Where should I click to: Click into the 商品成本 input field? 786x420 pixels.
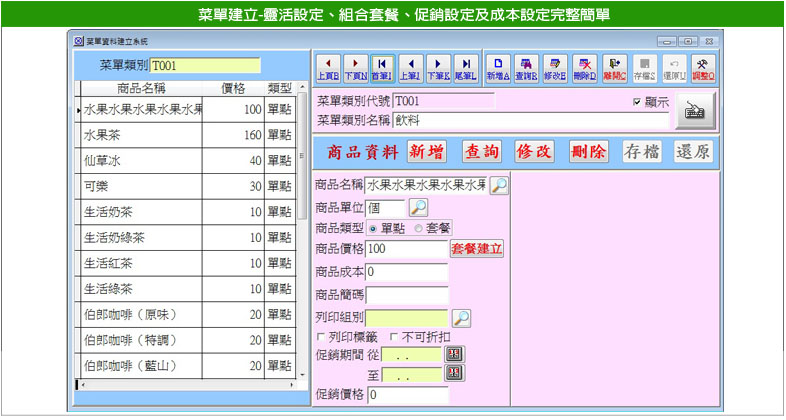[x=406, y=272]
